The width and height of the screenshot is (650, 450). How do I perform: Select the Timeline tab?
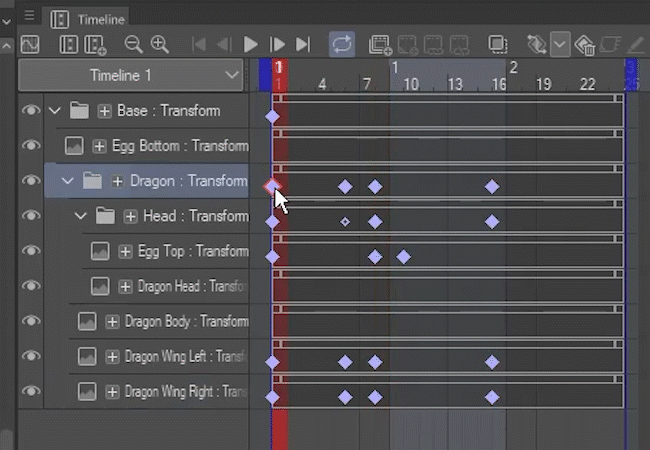pyautogui.click(x=87, y=19)
